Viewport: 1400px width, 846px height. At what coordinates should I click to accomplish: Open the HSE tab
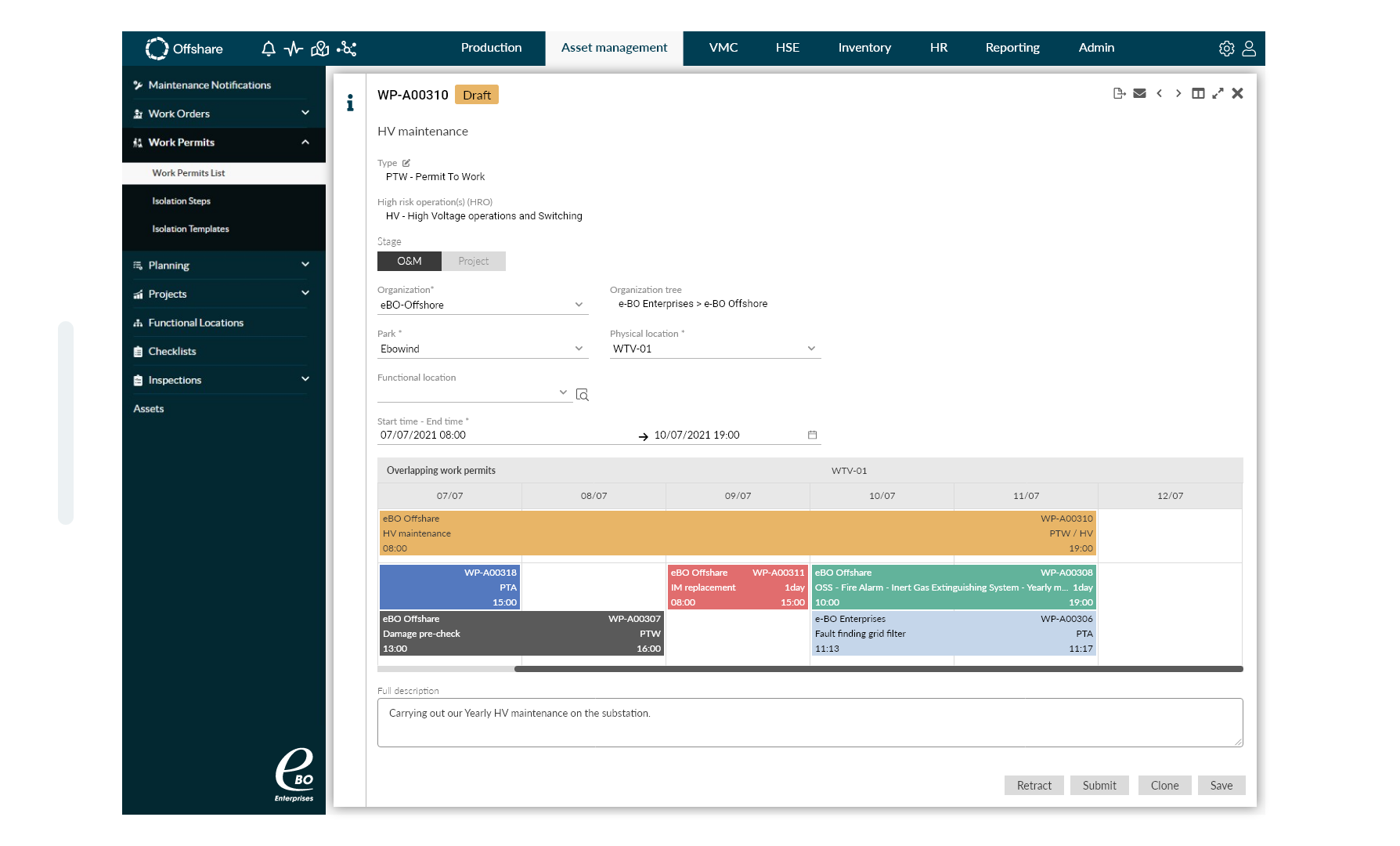pyautogui.click(x=787, y=48)
